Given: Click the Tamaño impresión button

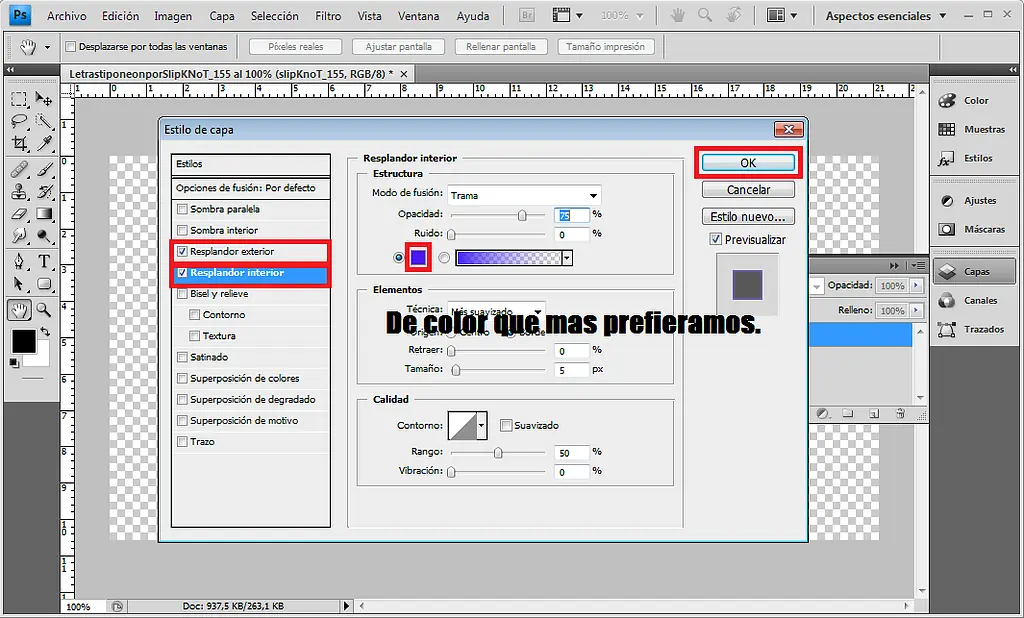Looking at the screenshot, I should click(x=605, y=46).
